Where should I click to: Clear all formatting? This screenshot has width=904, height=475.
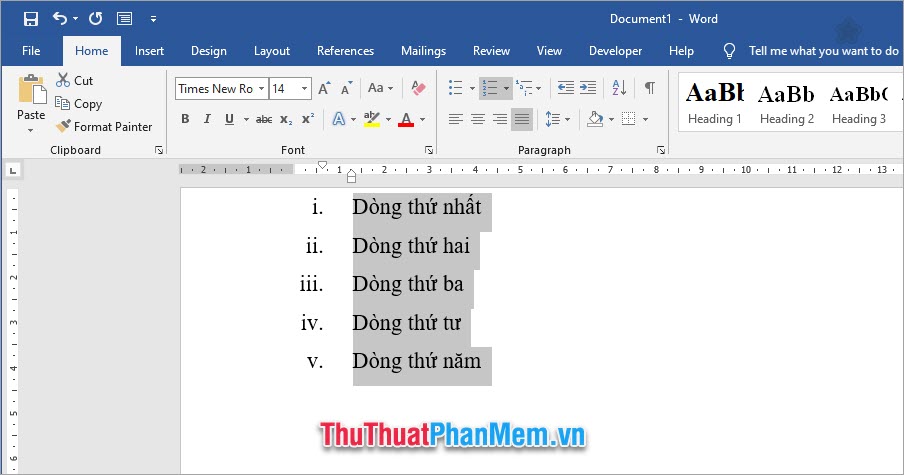coord(419,88)
